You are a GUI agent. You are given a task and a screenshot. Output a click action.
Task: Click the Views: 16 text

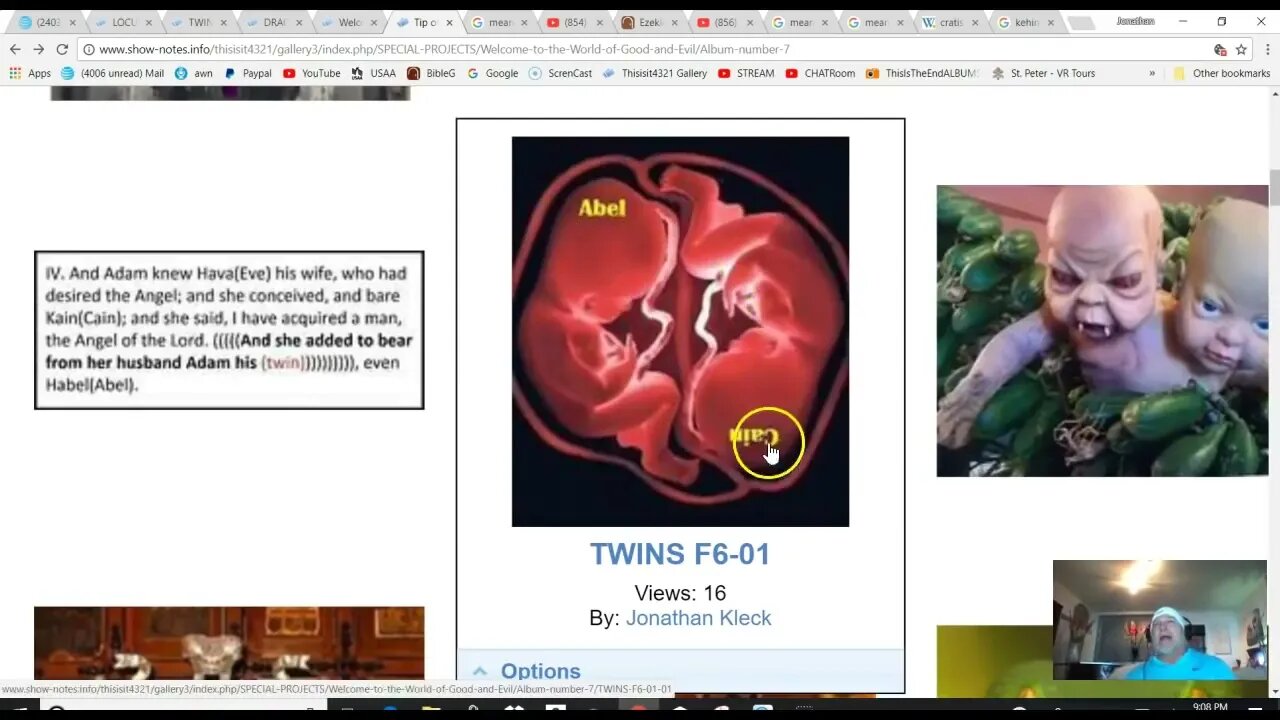click(x=680, y=593)
